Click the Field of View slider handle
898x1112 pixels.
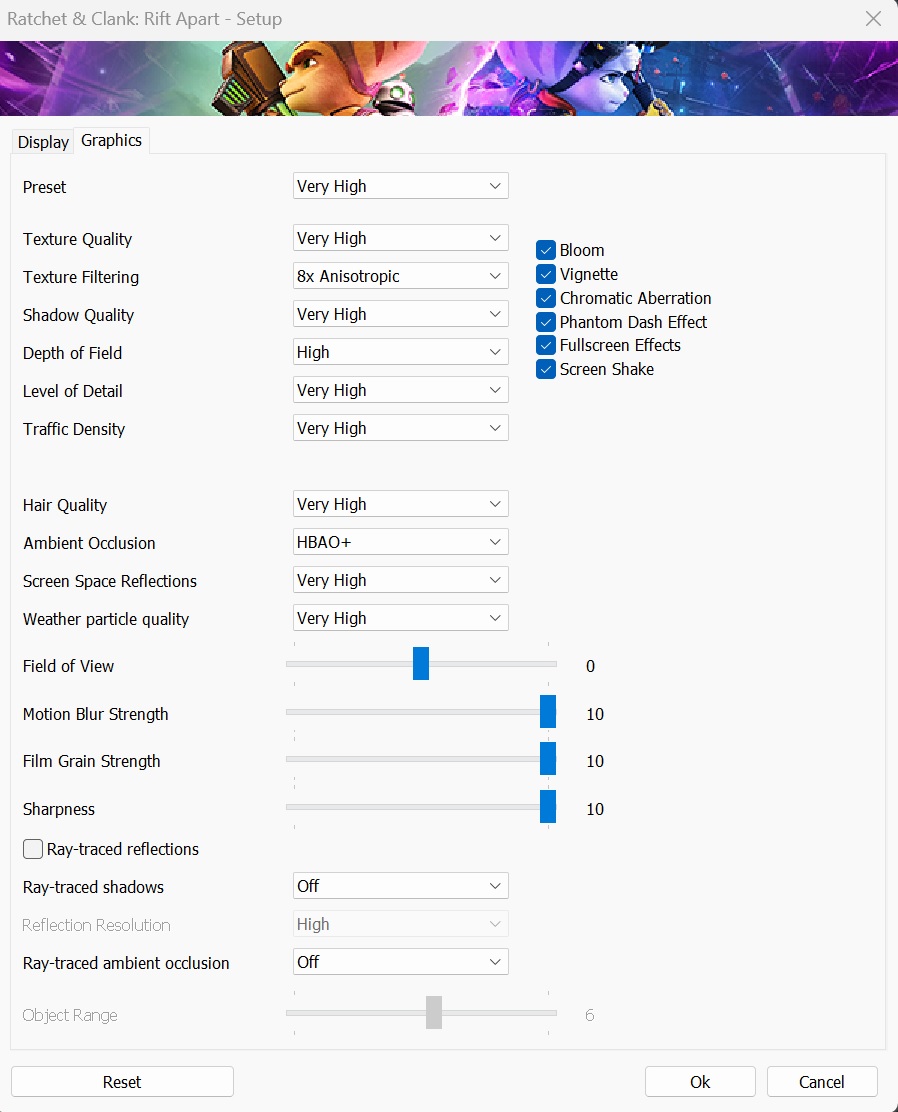point(421,664)
